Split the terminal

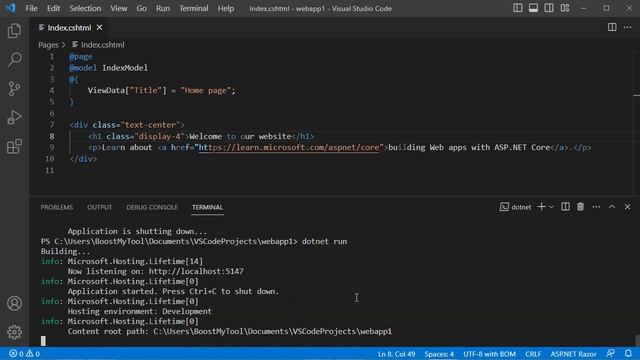565,207
